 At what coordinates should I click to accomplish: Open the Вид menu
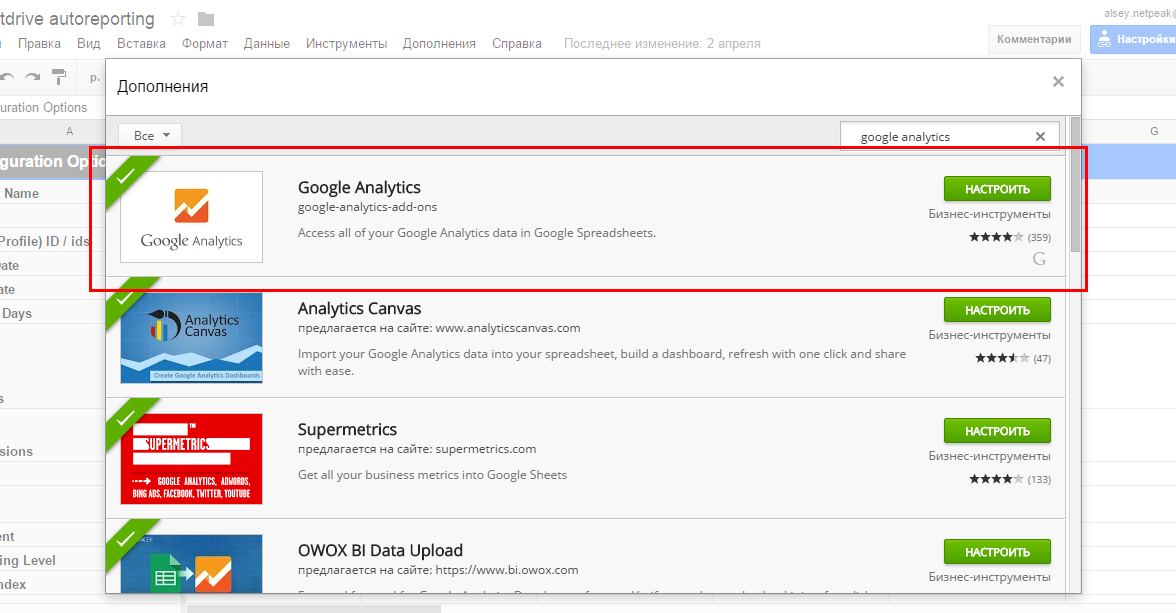88,44
